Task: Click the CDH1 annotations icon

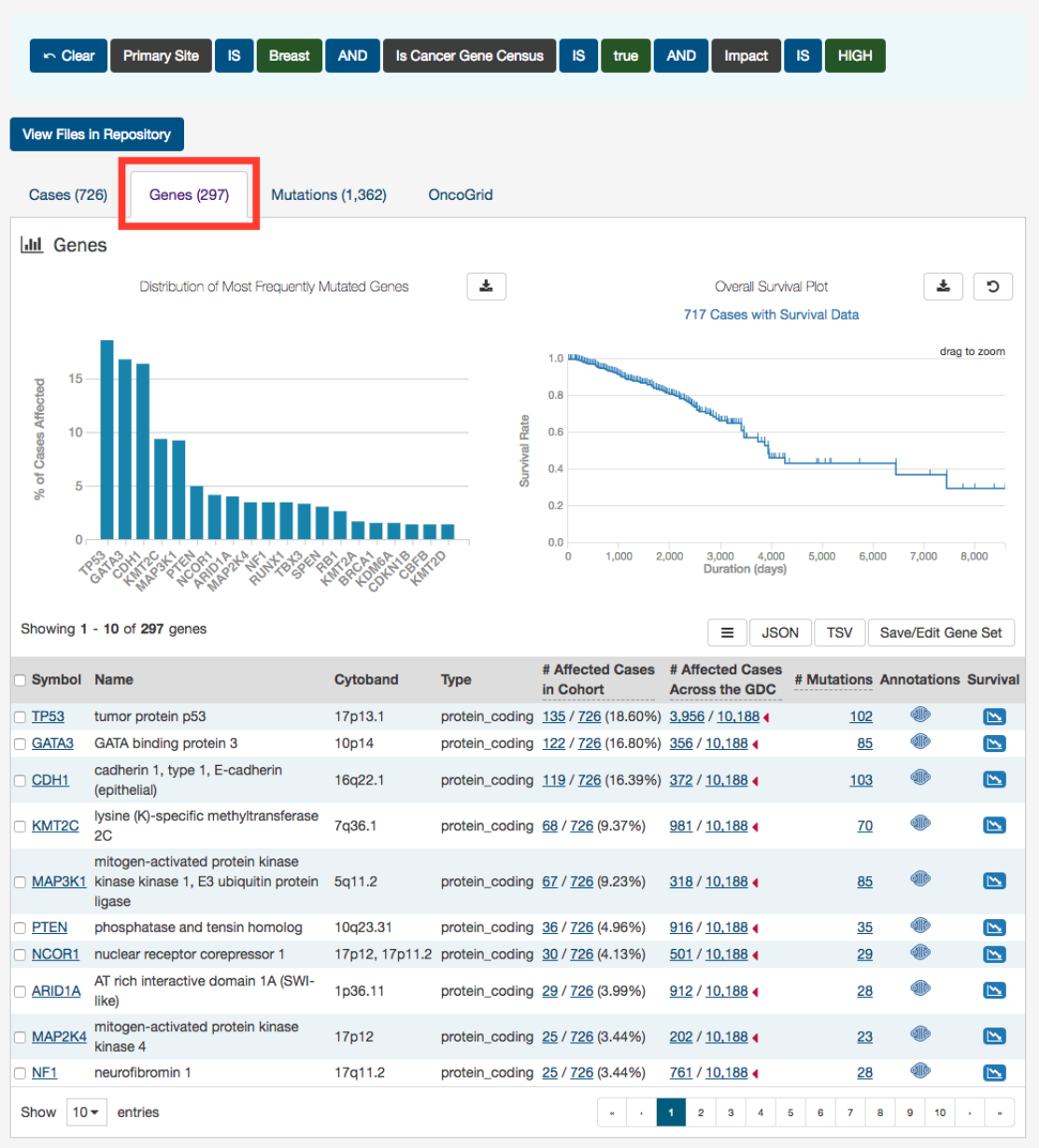Action: pos(920,777)
